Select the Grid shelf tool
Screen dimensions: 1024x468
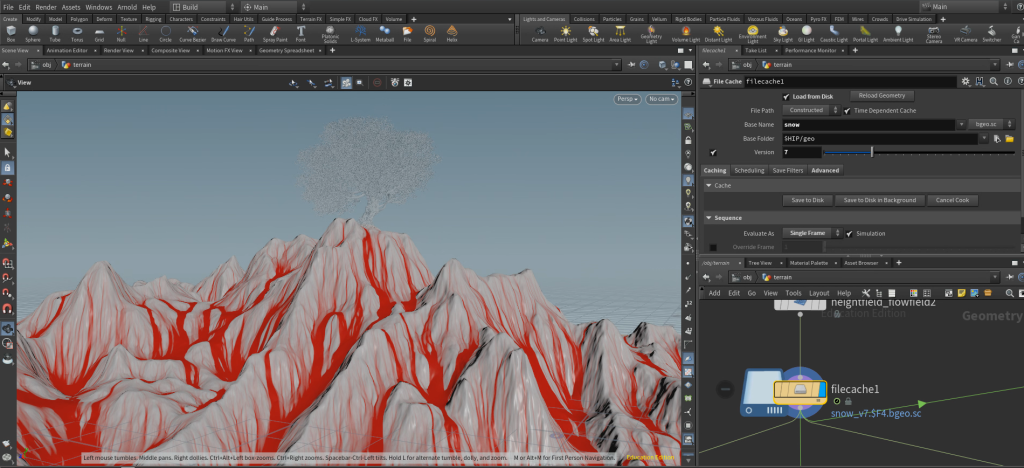click(99, 33)
